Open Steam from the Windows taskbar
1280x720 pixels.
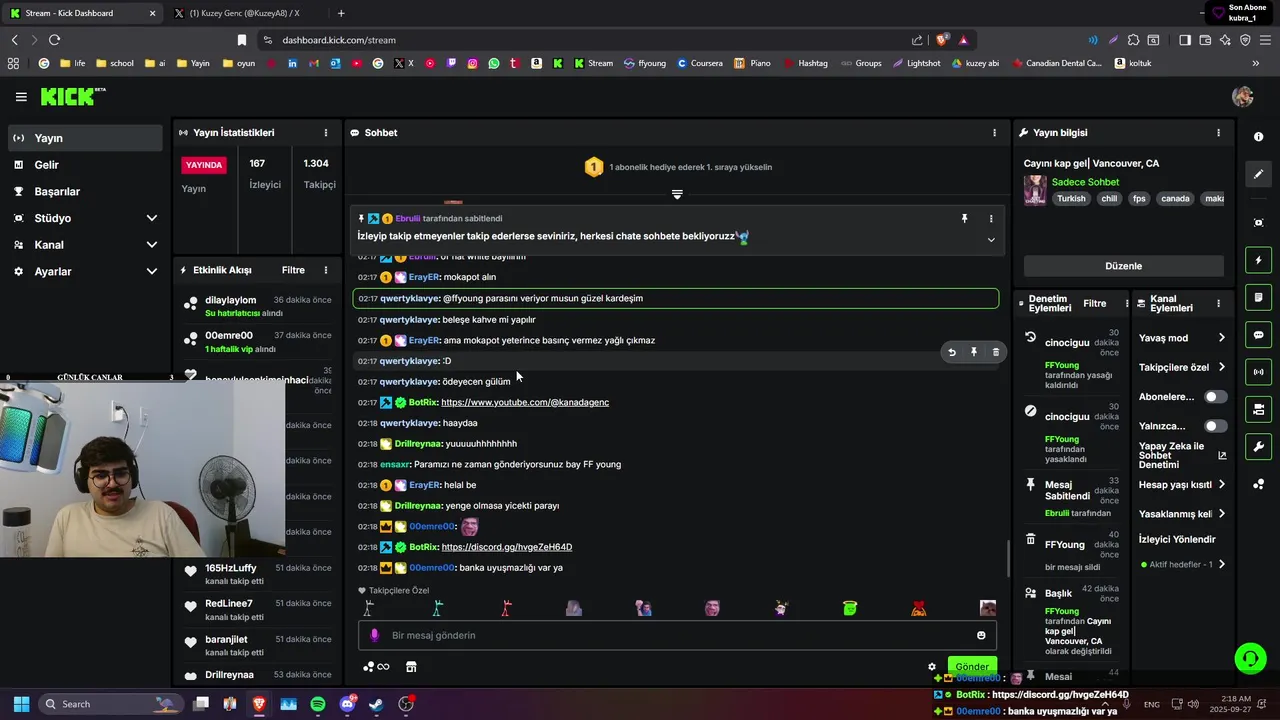point(376,704)
